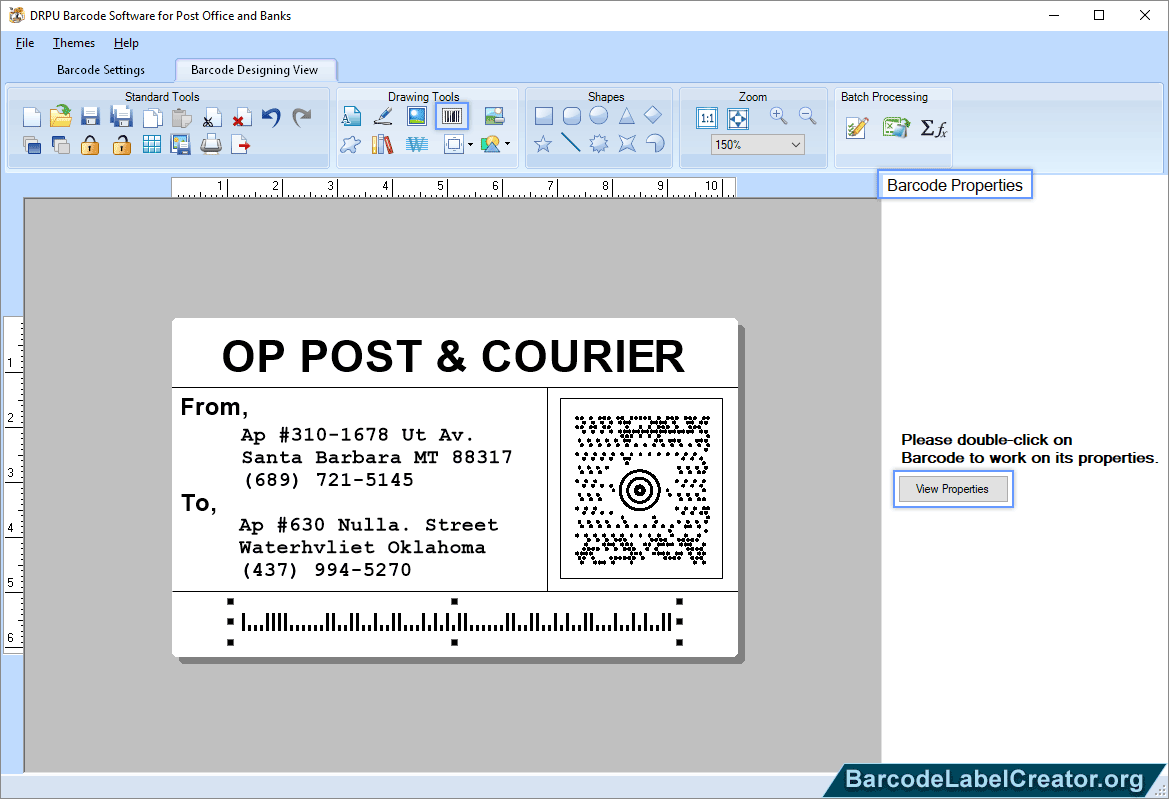The image size is (1169, 799).
Task: Select the line drawing tool
Action: (570, 142)
